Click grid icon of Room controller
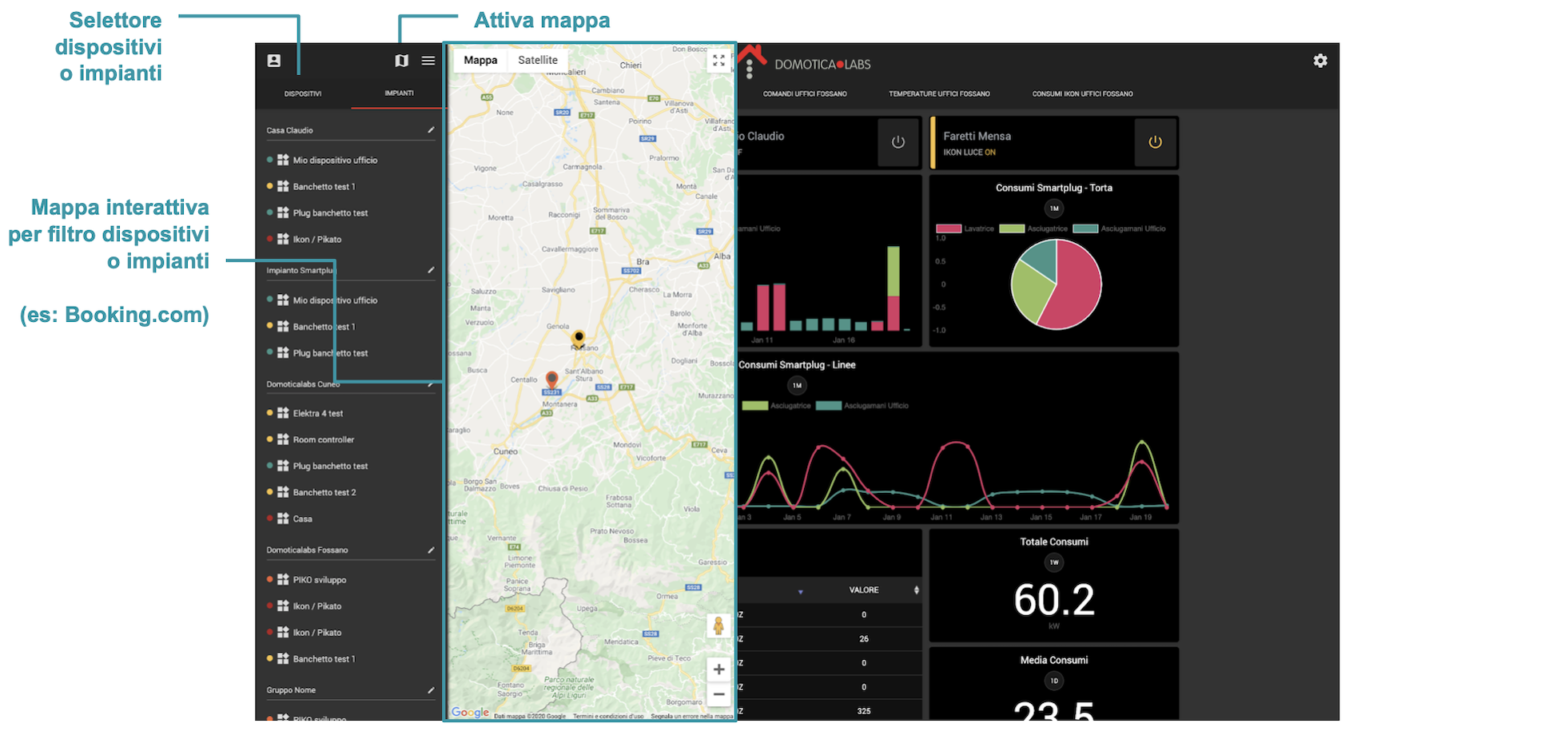This screenshot has height=731, width=1568. pyautogui.click(x=283, y=439)
